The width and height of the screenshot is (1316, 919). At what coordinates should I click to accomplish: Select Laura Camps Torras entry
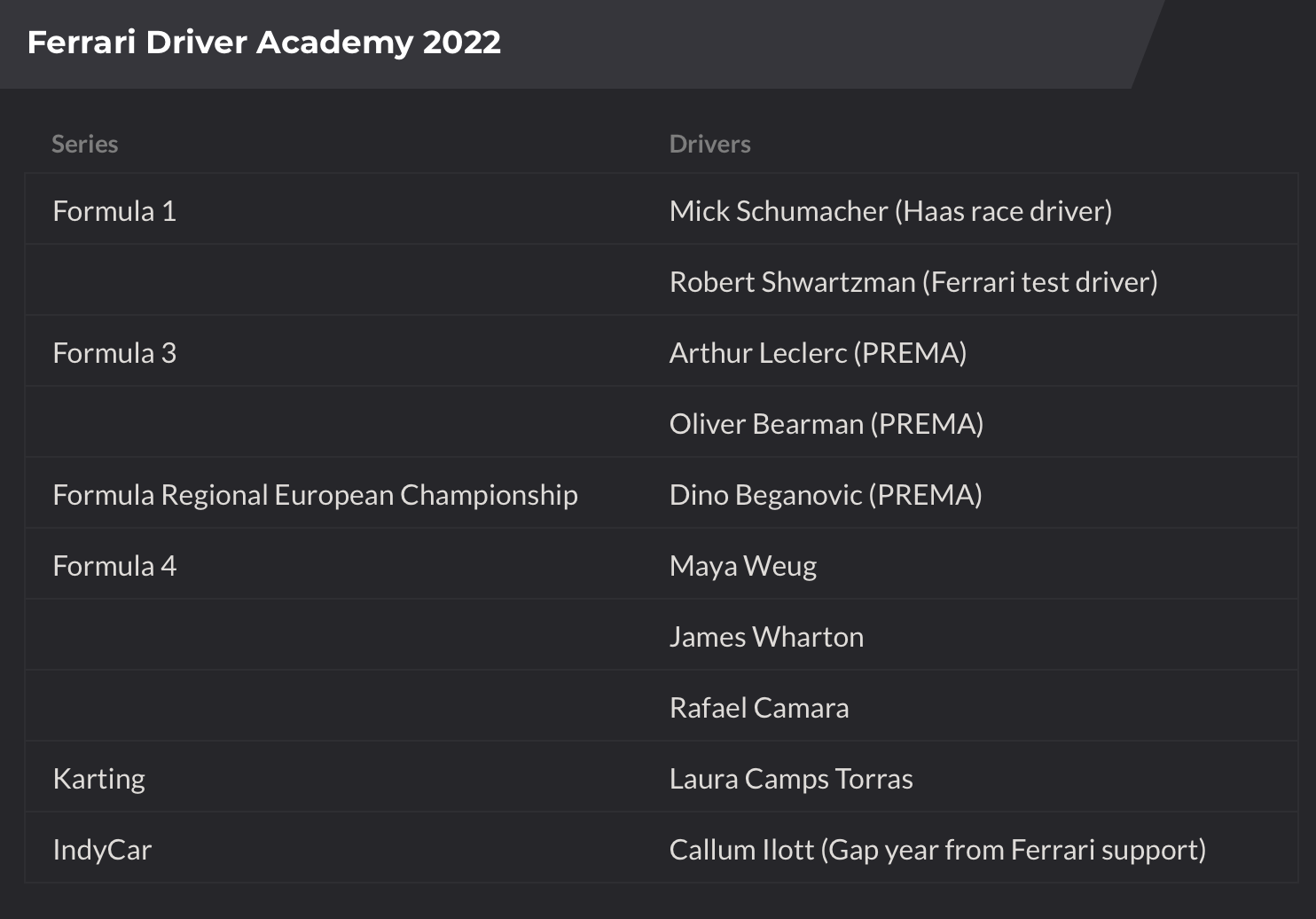click(791, 779)
